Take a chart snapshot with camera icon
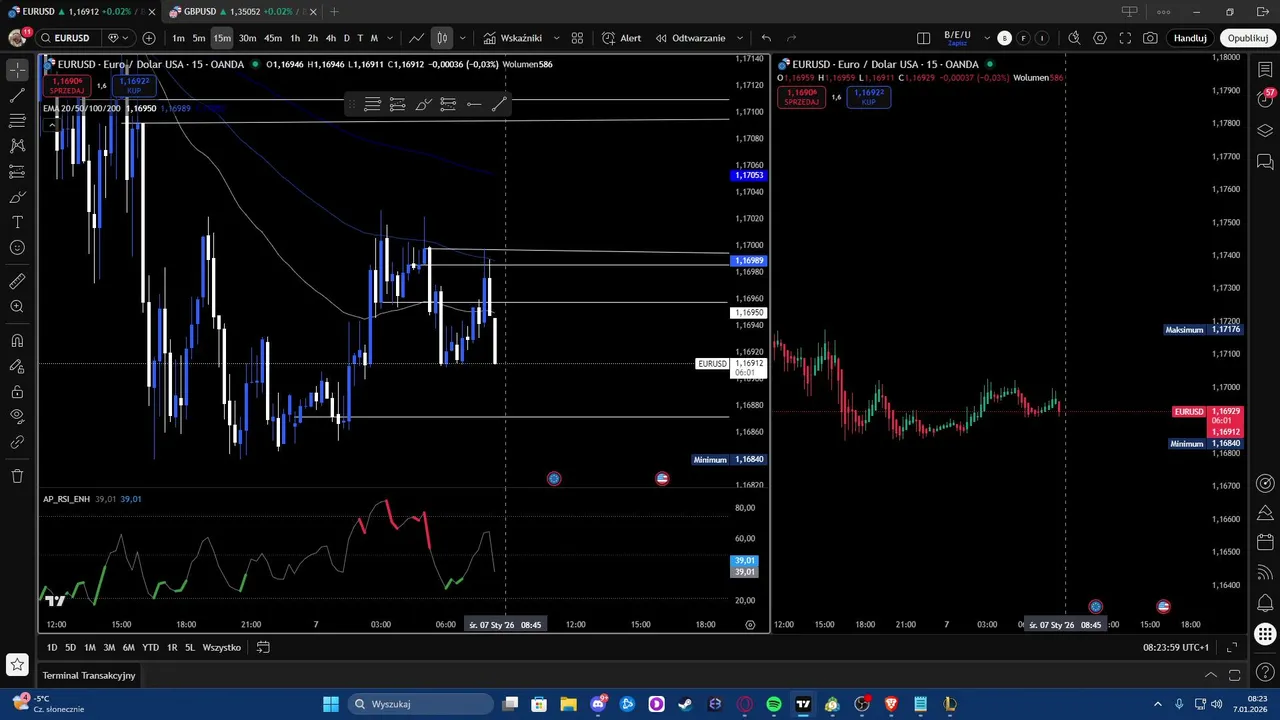The width and height of the screenshot is (1280, 720). point(1151,38)
